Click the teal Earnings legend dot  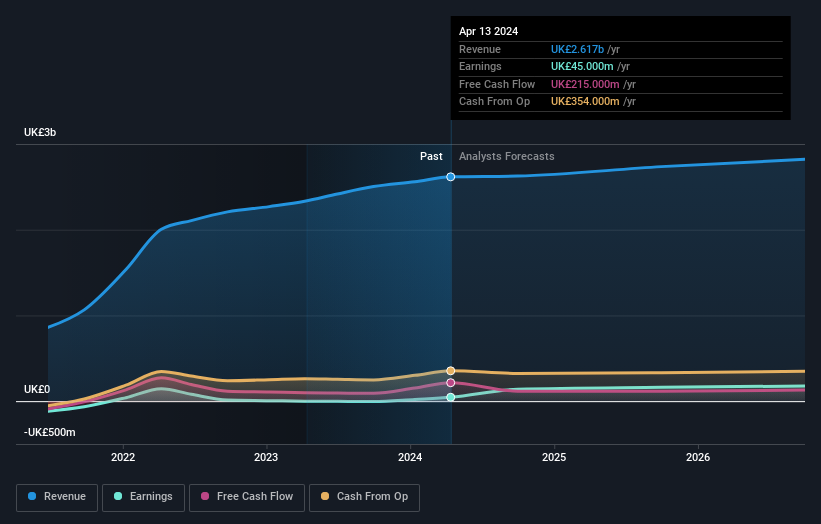[118, 496]
